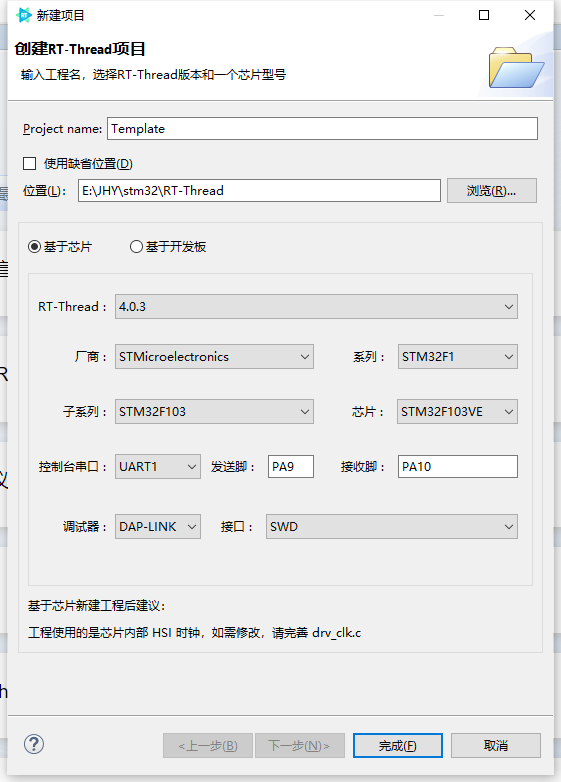The image size is (561, 782).
Task: Select the 基于开发板 radio button
Action: point(136,246)
